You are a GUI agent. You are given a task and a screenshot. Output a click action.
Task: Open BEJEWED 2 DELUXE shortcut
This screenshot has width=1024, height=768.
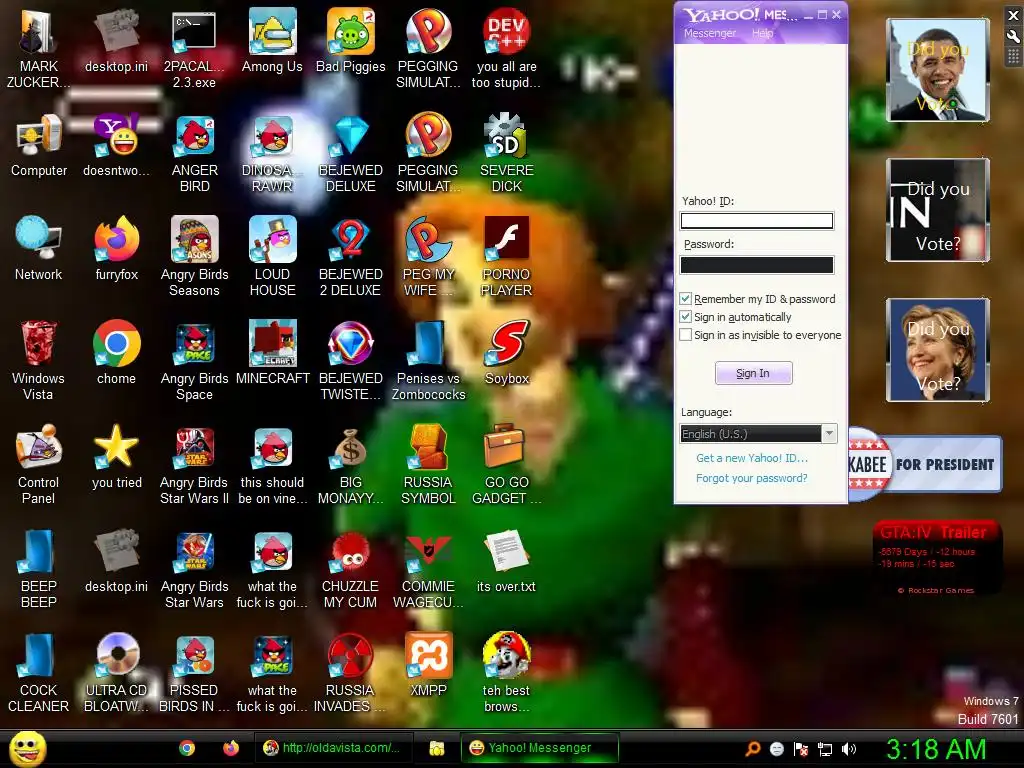351,257
